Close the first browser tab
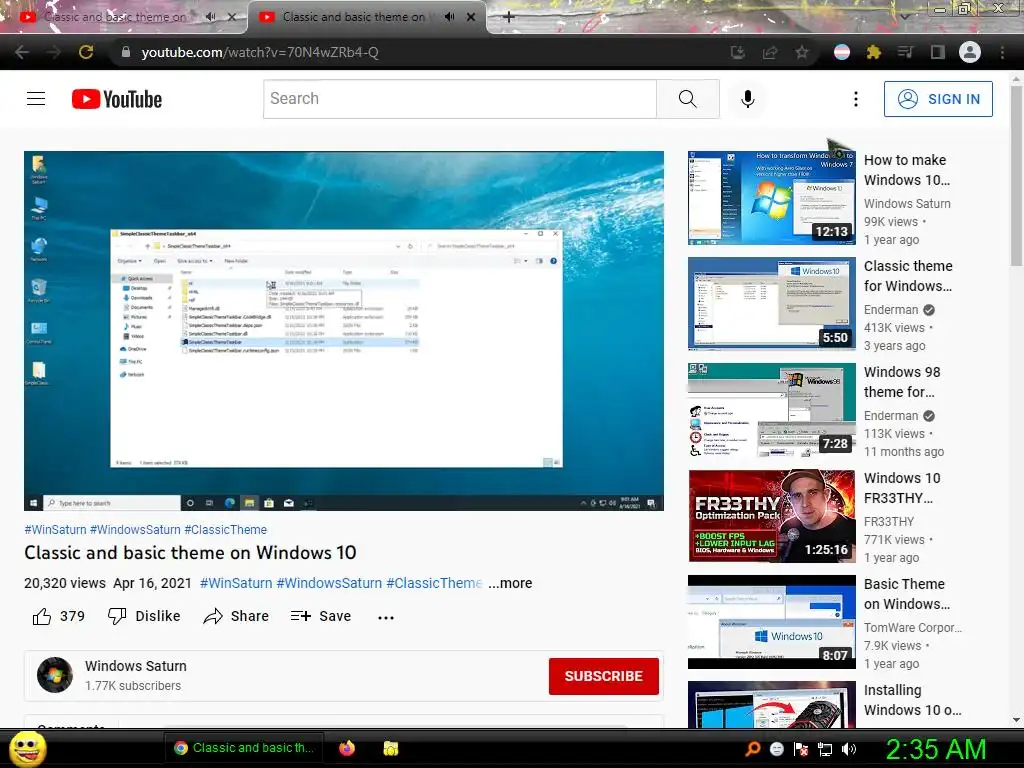Image resolution: width=1024 pixels, height=768 pixels. click(232, 17)
